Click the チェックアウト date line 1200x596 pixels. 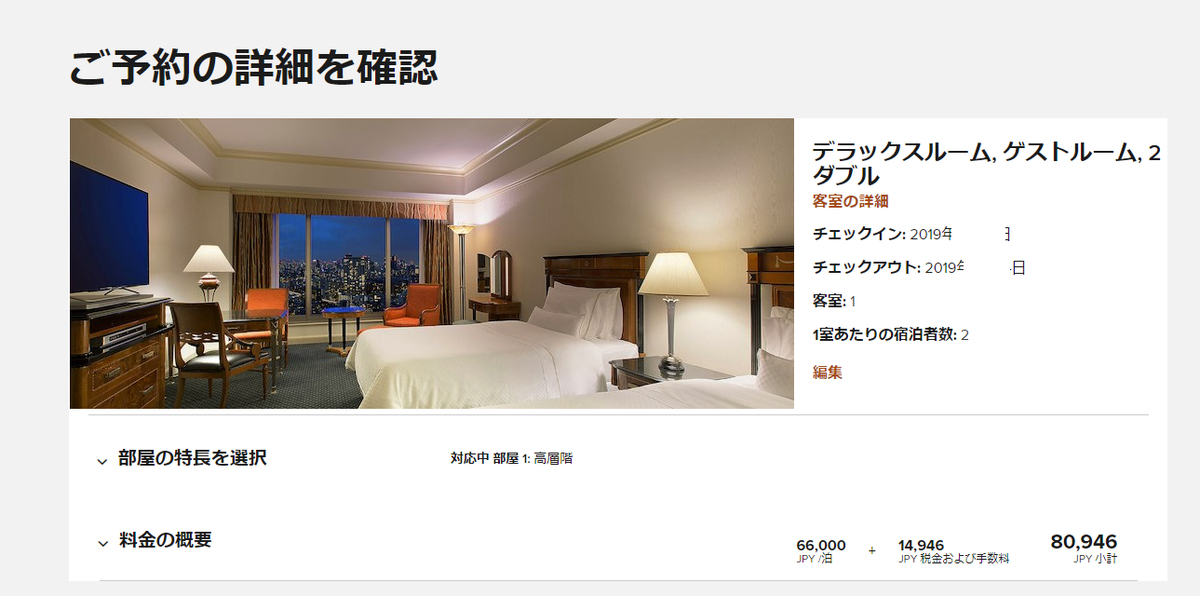(920, 268)
